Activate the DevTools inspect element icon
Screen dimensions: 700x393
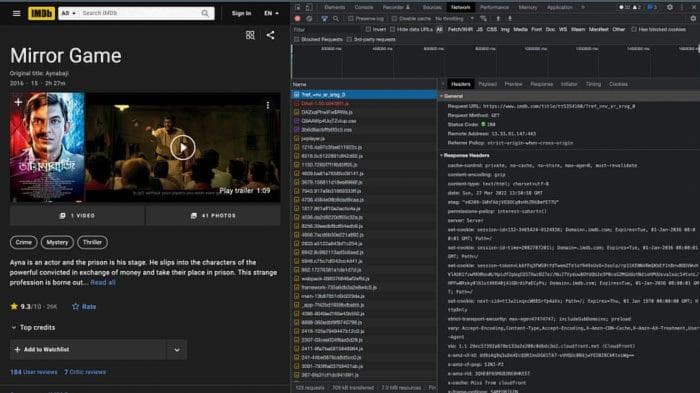pos(298,7)
